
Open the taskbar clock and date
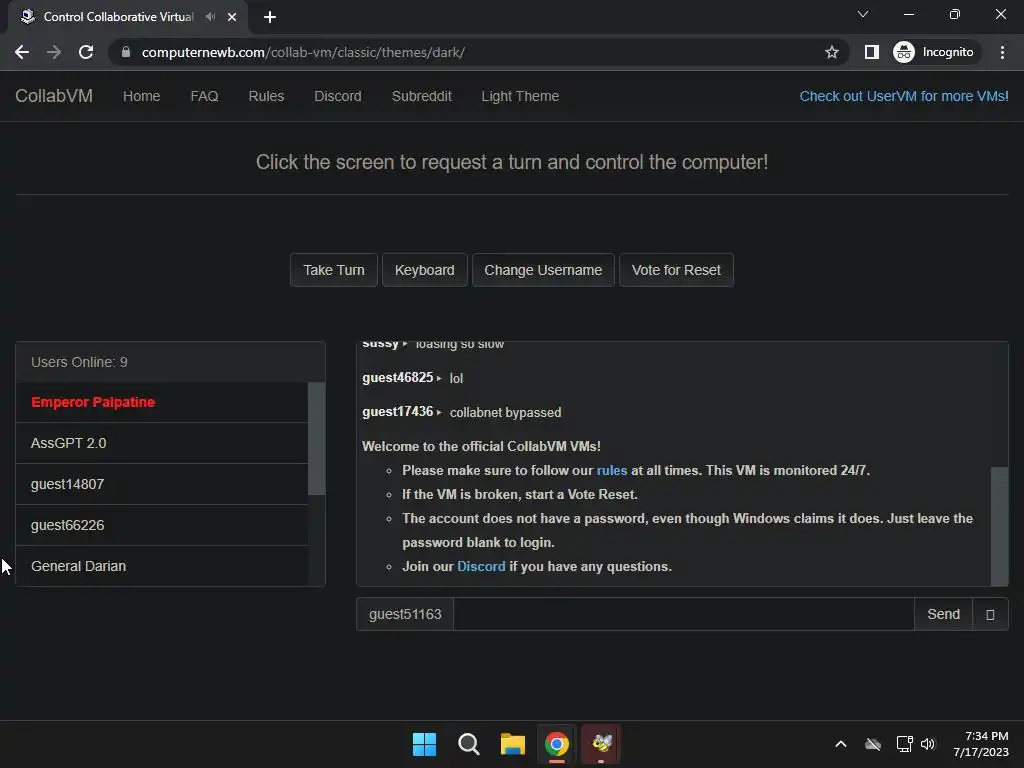(x=980, y=744)
